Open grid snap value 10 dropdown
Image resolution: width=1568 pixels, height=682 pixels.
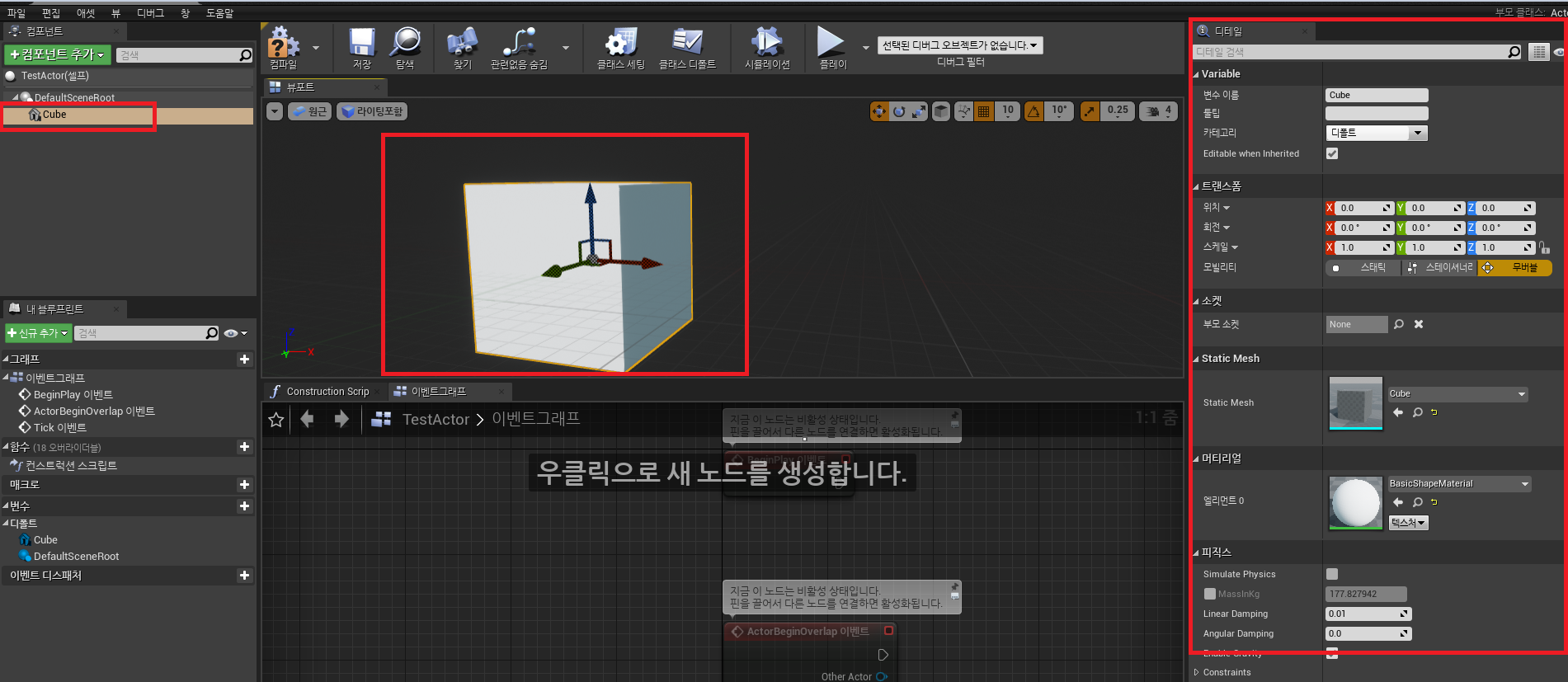[x=1008, y=111]
